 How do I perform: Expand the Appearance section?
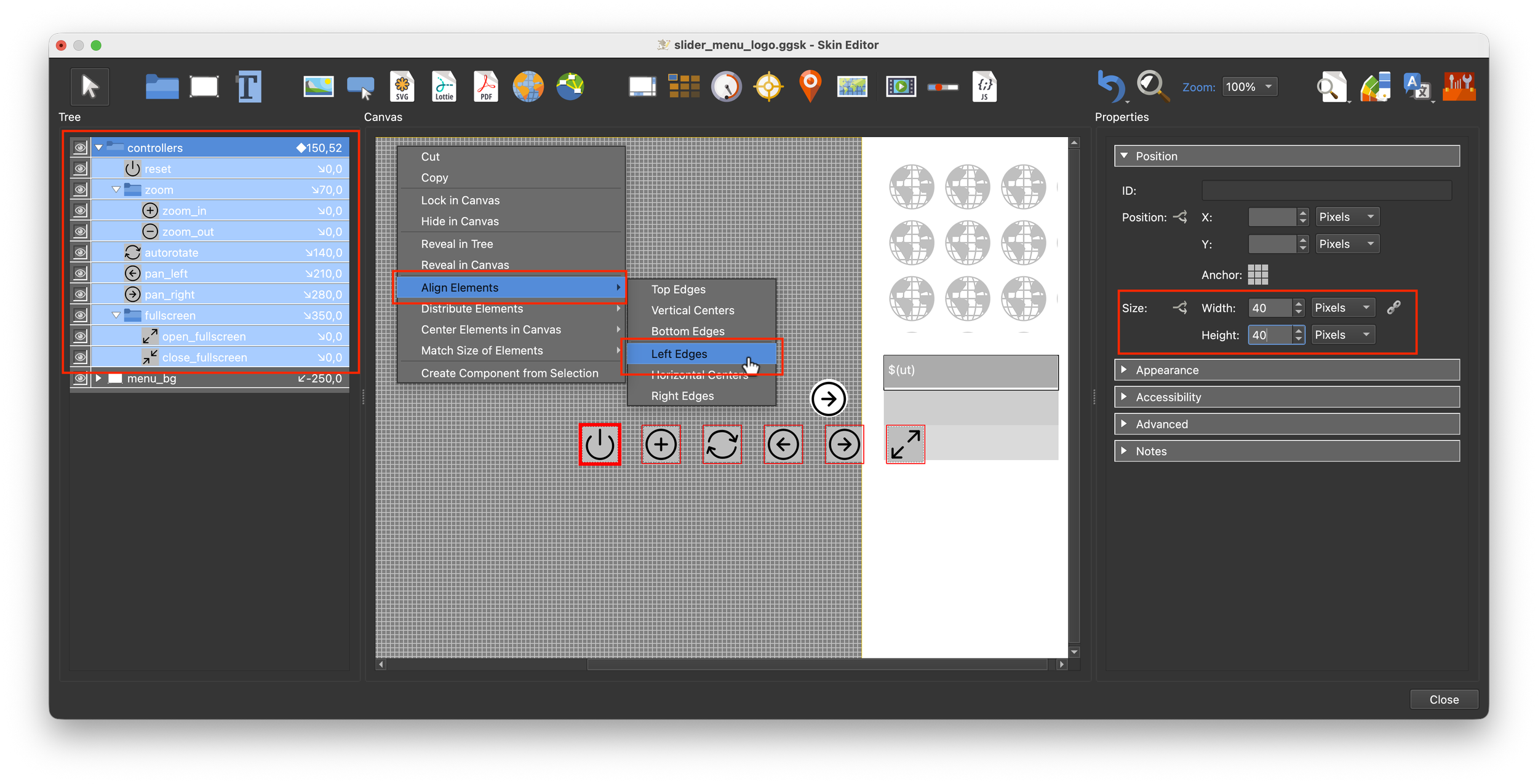(x=1166, y=370)
